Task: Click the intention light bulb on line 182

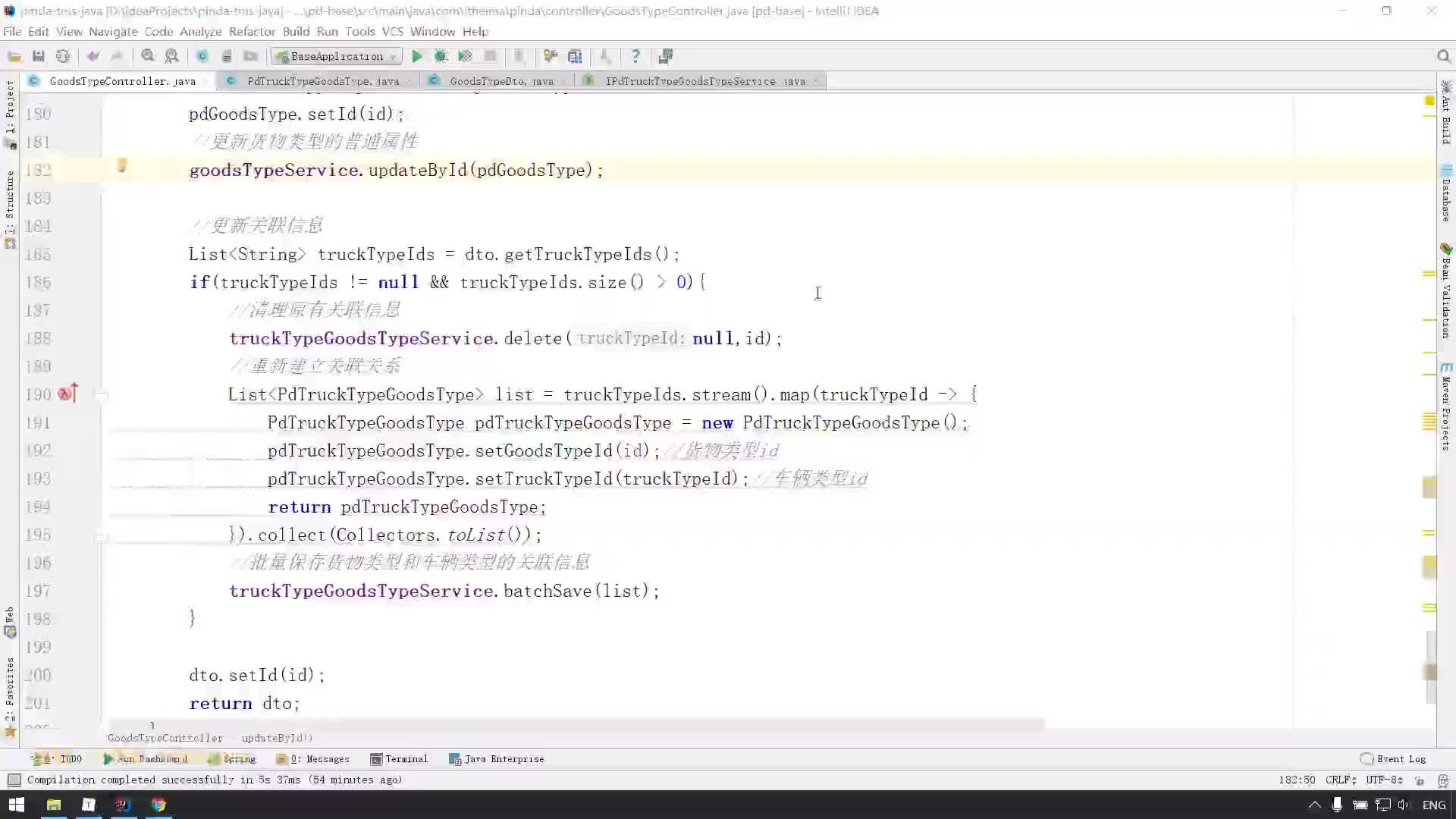Action: 122,166
